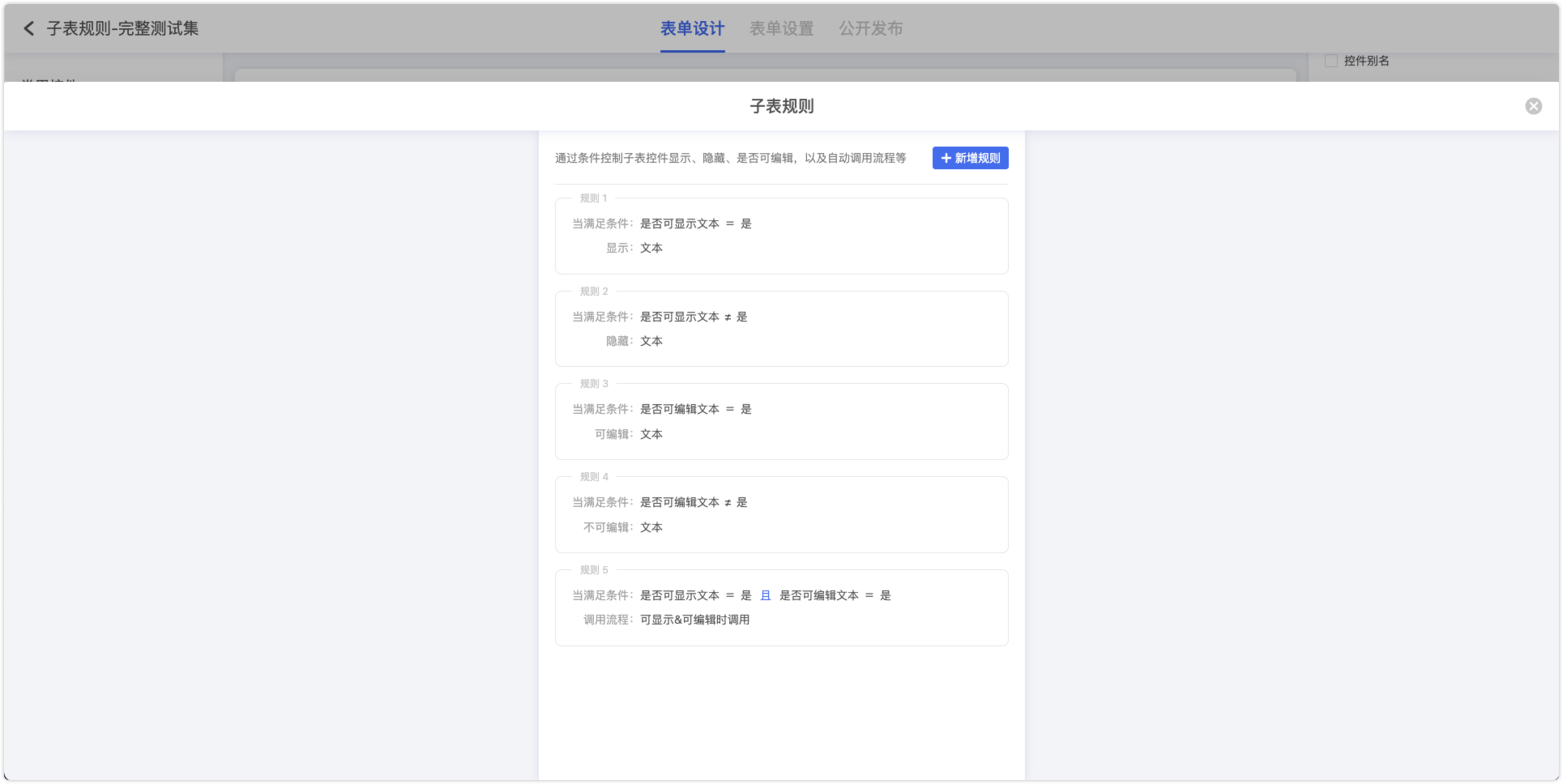Viewport: 1563px width, 784px height.
Task: Select the 规则 1 label
Action: [x=593, y=198]
